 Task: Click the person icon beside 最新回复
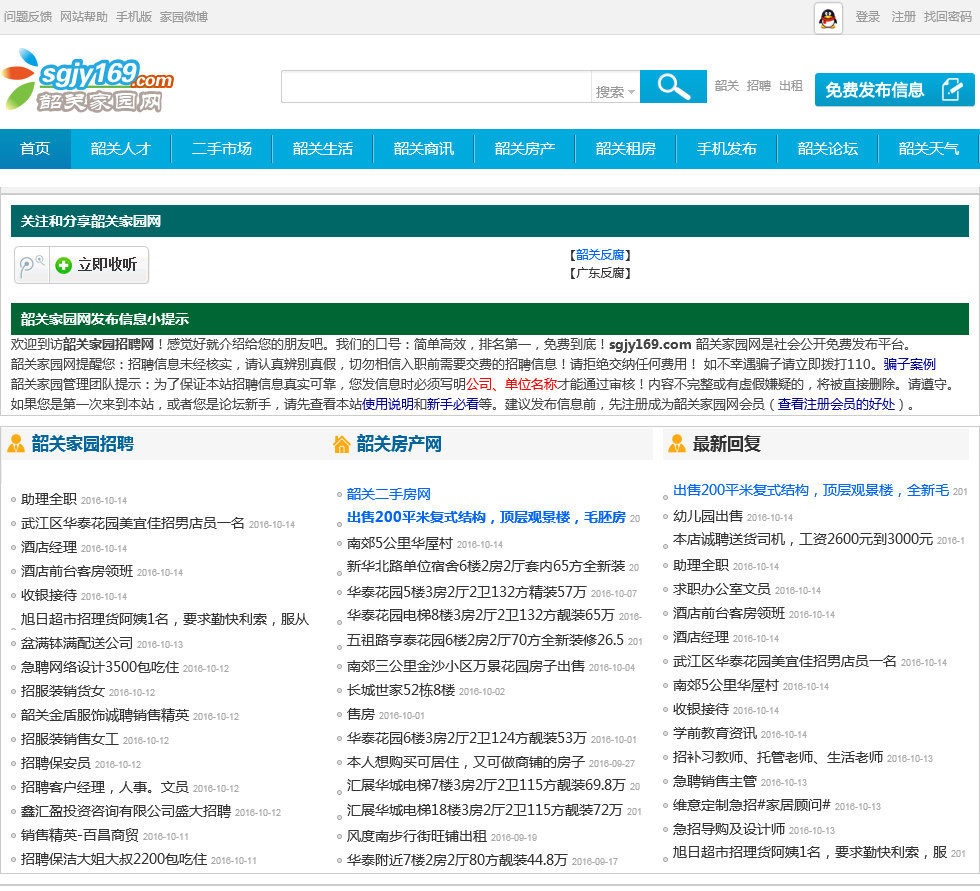[676, 444]
